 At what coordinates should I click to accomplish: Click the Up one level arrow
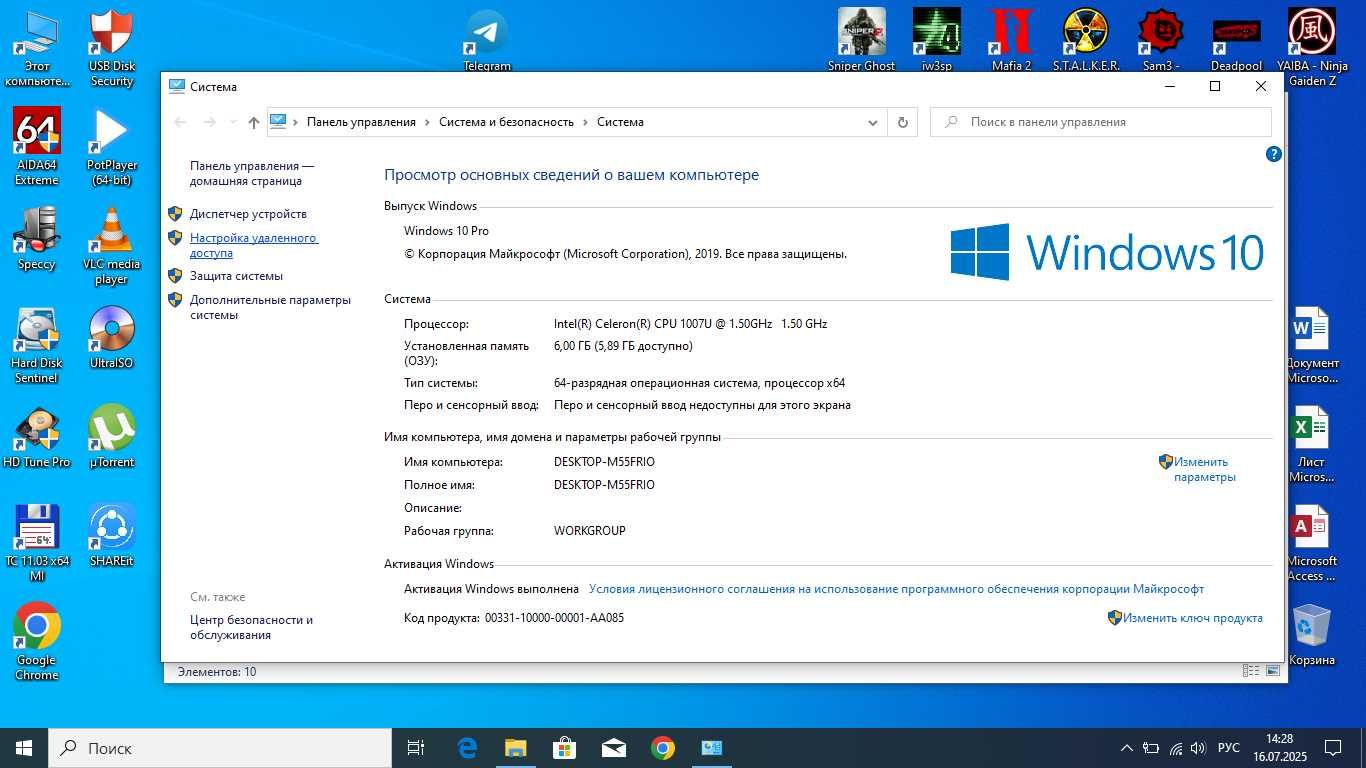254,122
